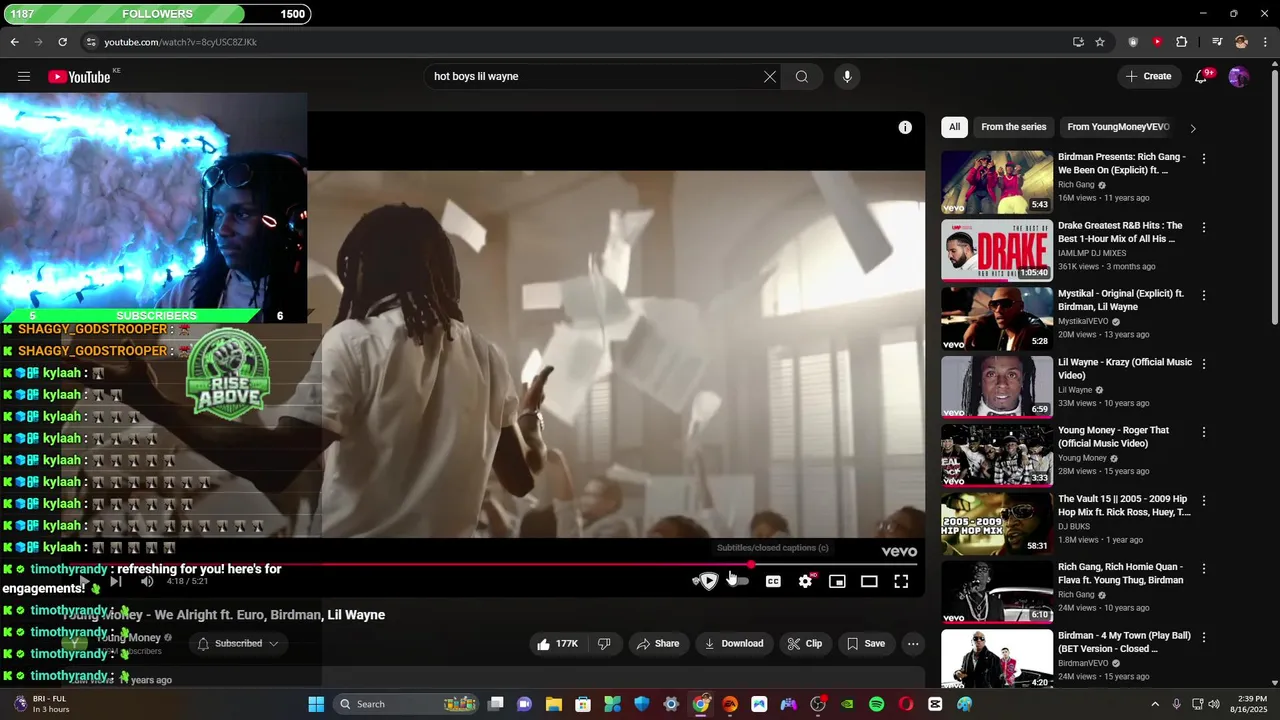
Task: Open Rich Gang We Been On thumbnail
Action: click(997, 182)
